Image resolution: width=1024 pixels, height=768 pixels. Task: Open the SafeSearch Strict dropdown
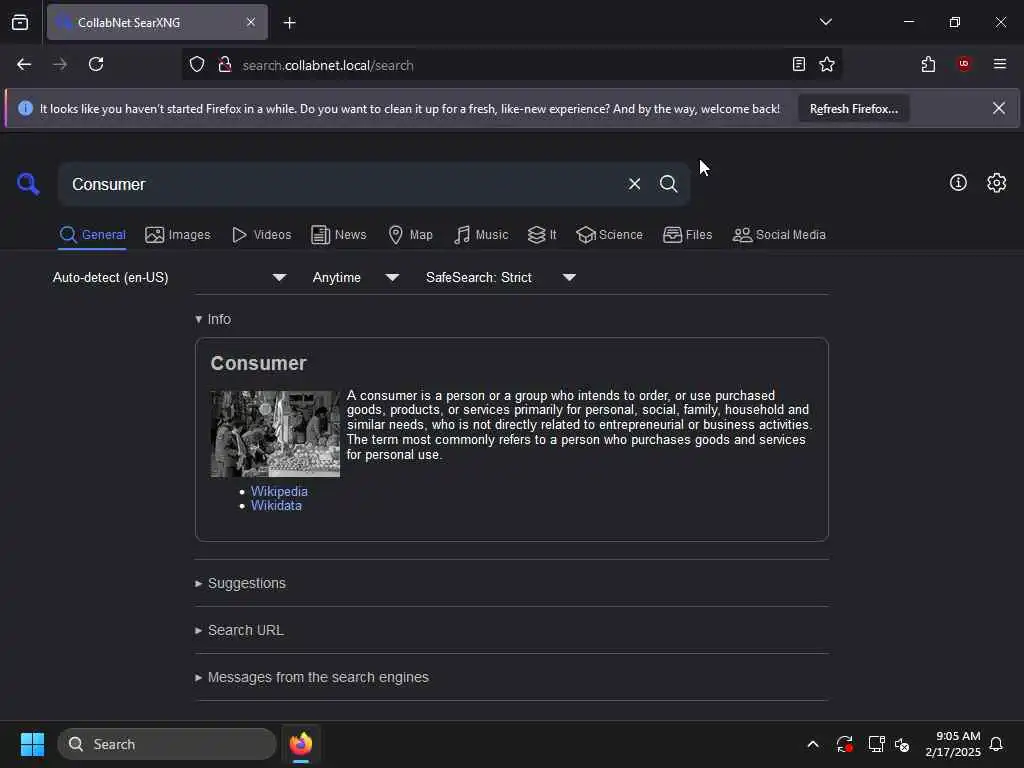501,278
